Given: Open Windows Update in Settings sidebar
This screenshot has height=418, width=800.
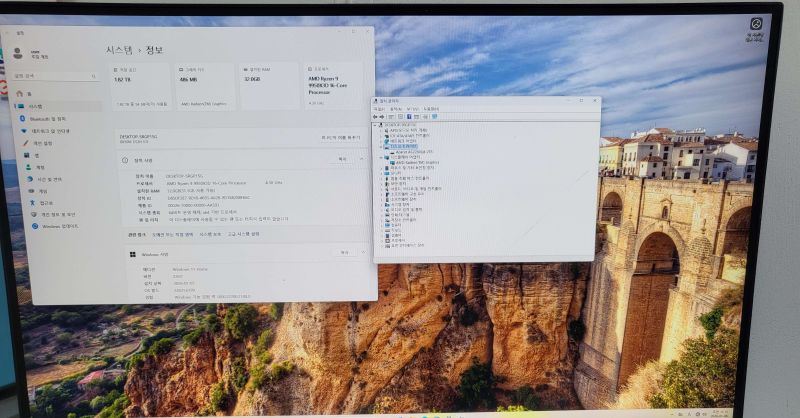Looking at the screenshot, I should (x=55, y=226).
